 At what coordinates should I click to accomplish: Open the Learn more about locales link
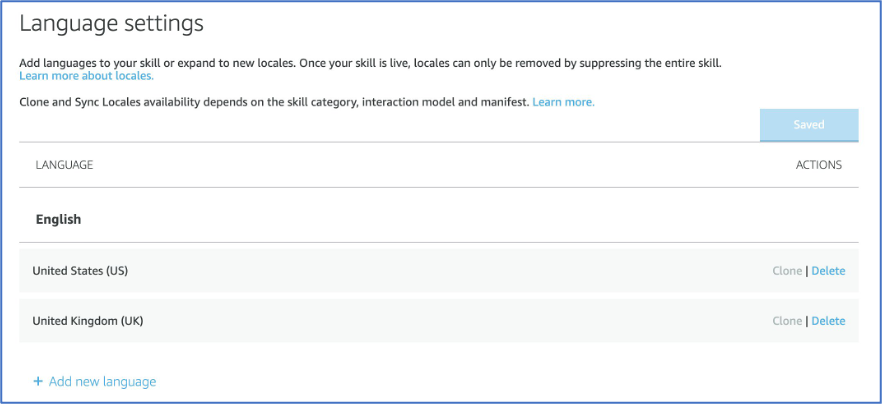(x=86, y=76)
